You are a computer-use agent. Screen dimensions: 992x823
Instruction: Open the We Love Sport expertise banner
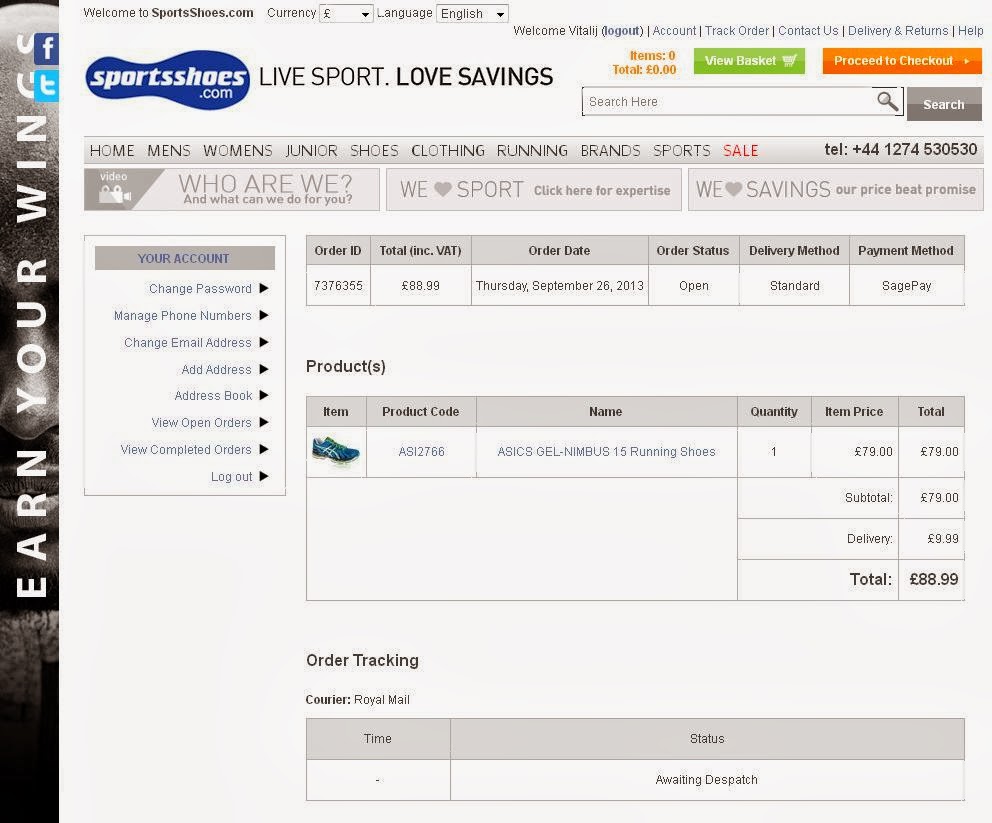coord(533,189)
